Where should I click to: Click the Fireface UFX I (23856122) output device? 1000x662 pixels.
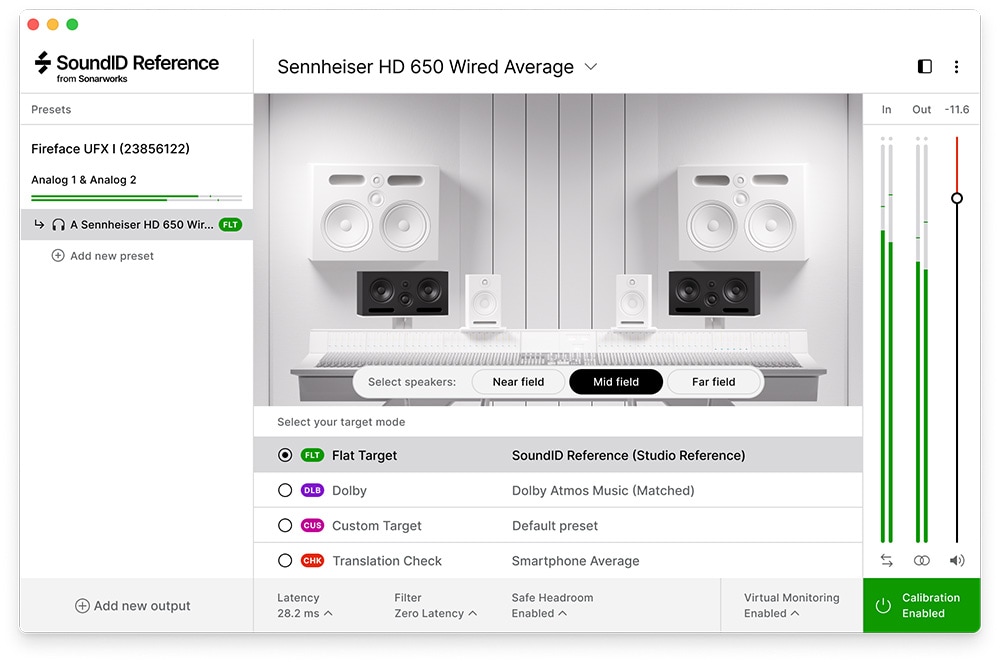pos(110,149)
